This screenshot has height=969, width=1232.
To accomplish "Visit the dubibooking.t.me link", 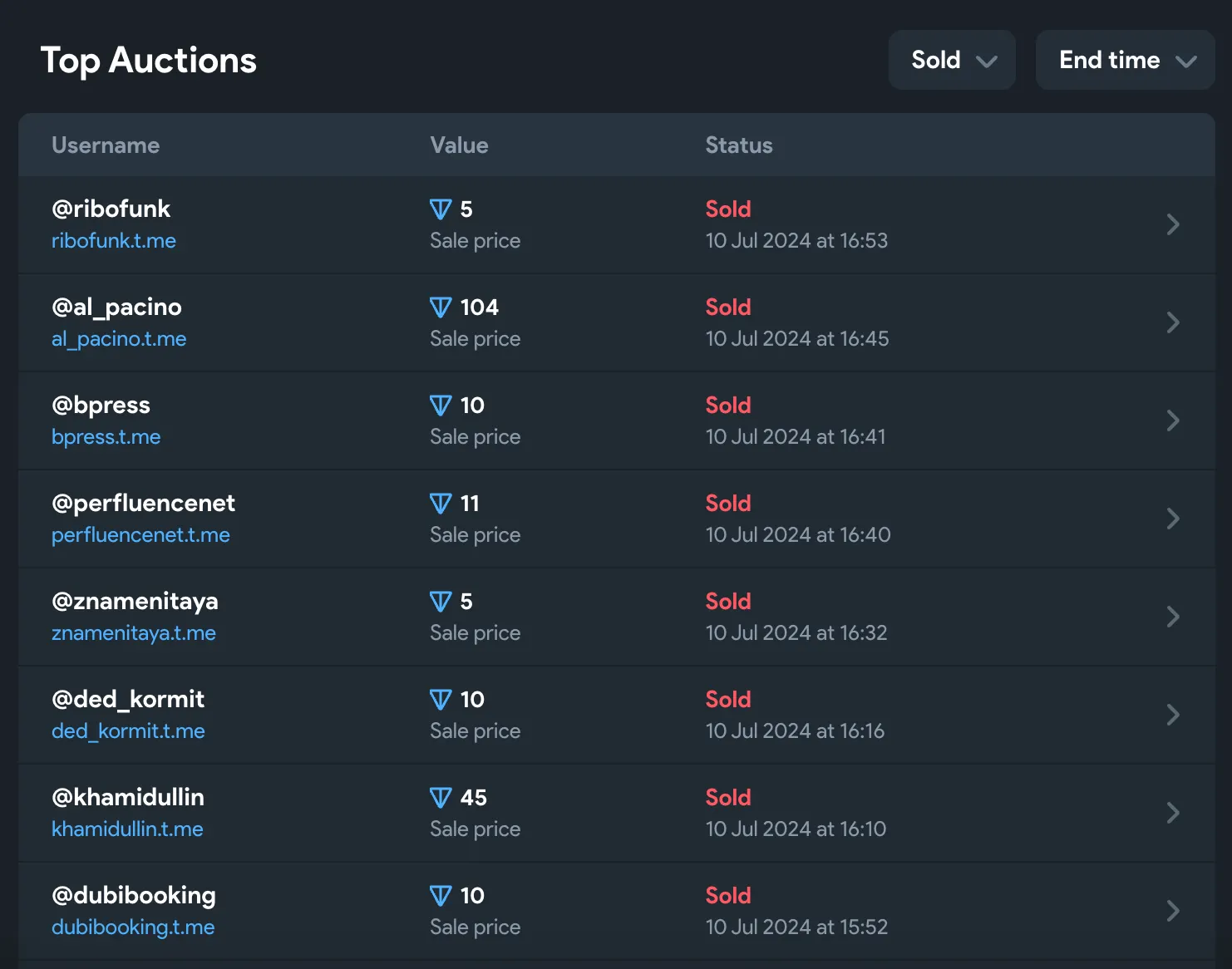I will coord(133,927).
